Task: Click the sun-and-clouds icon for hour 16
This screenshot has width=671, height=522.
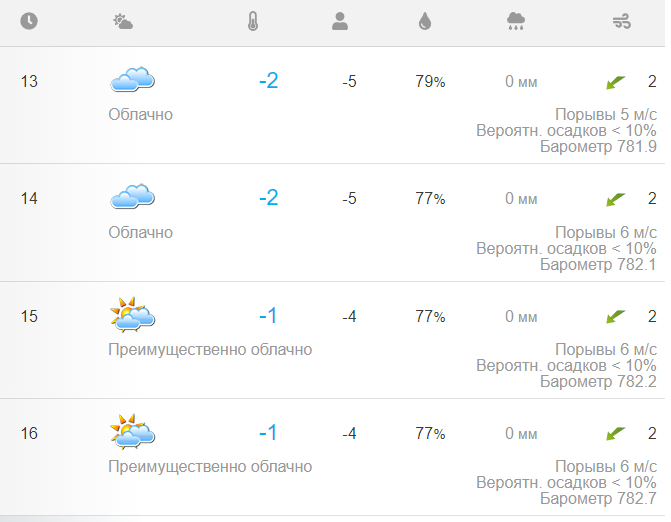Action: (x=133, y=431)
